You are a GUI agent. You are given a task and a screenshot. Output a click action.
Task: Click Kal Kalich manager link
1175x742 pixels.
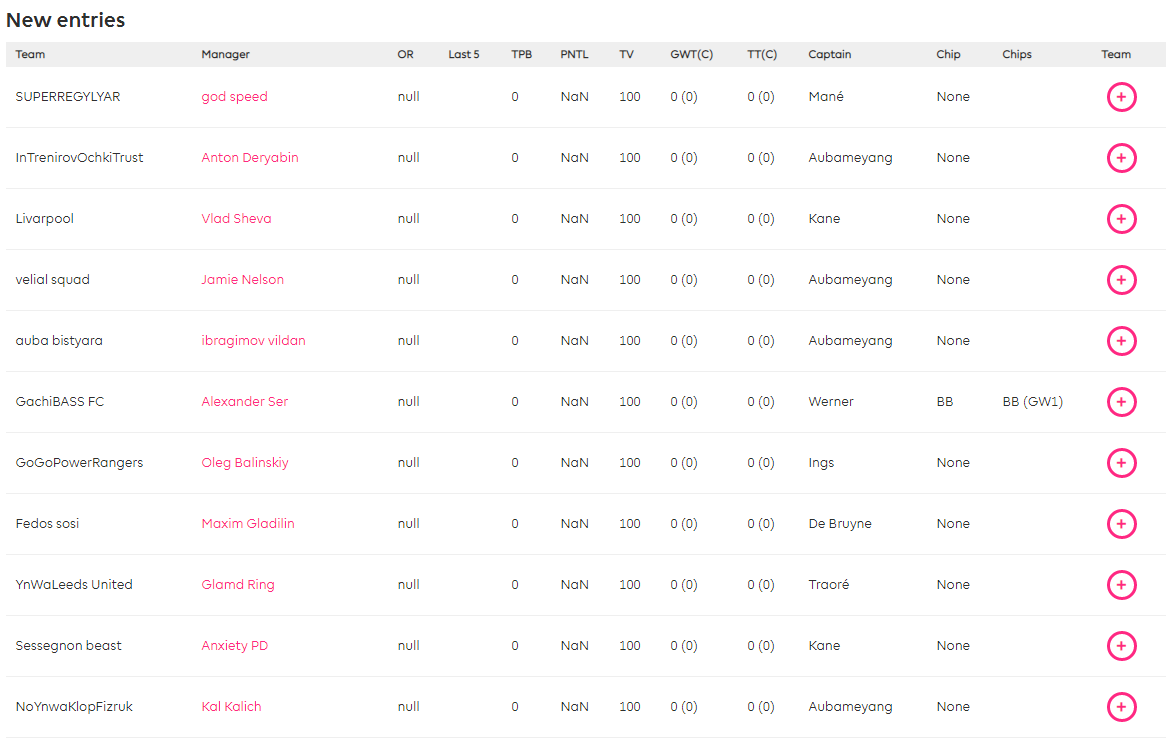tap(231, 707)
